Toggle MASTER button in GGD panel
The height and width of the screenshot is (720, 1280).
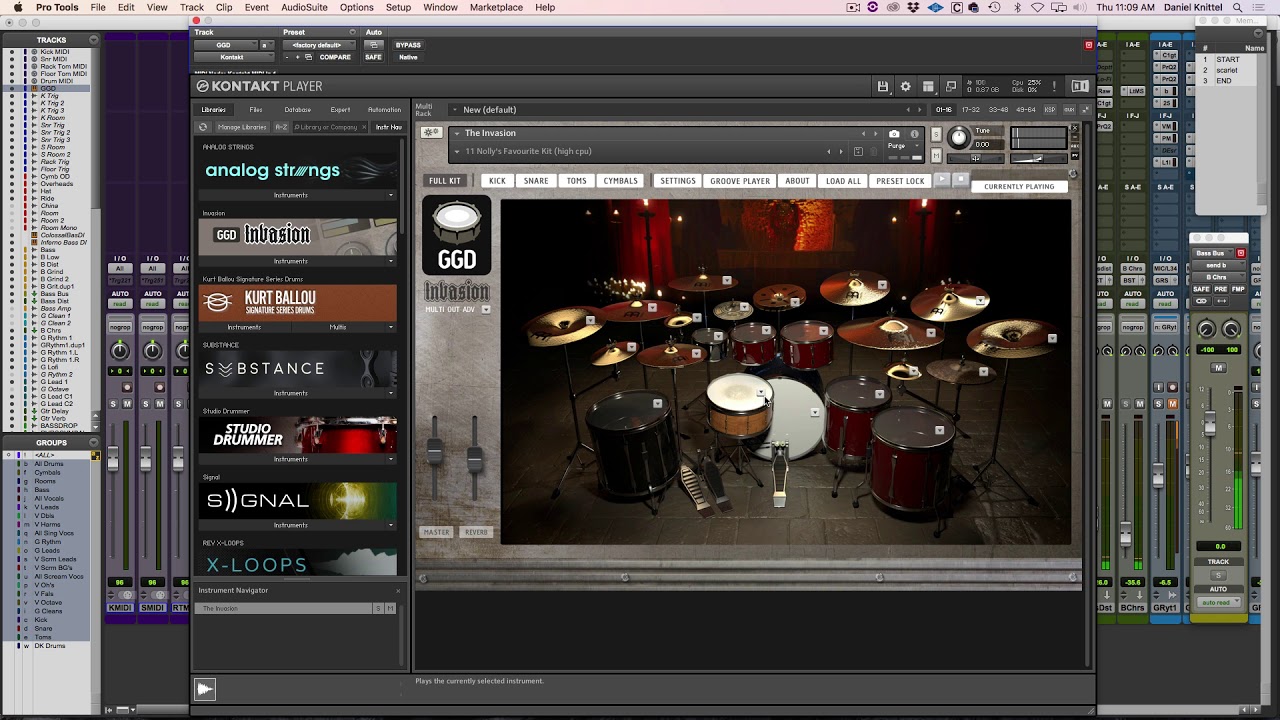point(436,532)
